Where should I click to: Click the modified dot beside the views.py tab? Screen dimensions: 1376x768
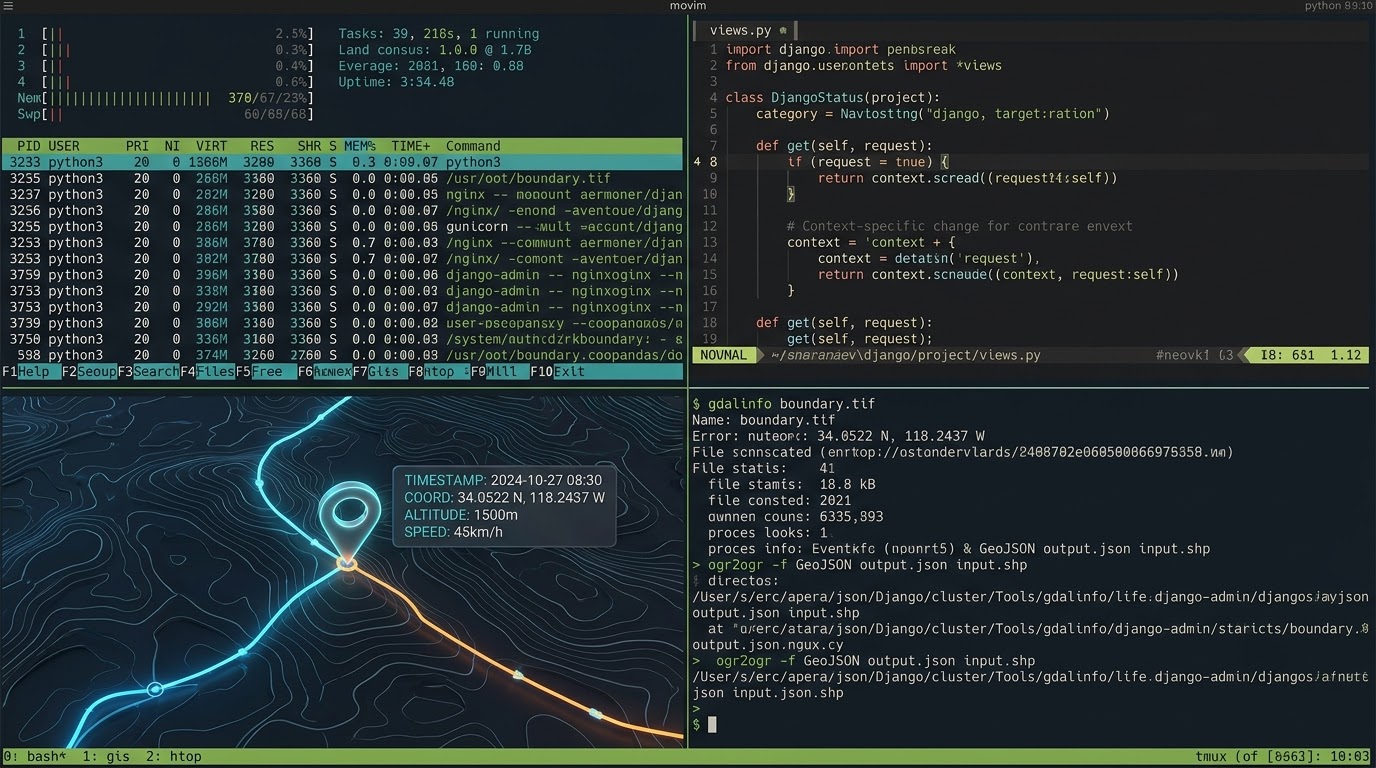782,30
